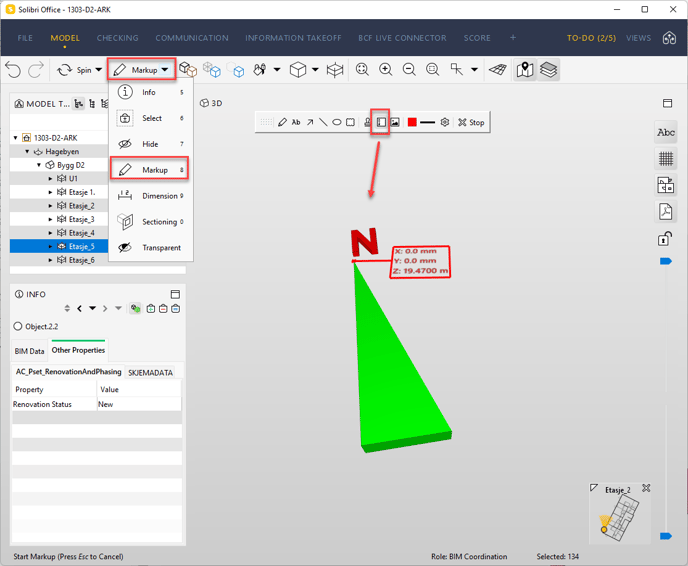
Task: Open info history back dropdown arrow
Action: (x=92, y=308)
